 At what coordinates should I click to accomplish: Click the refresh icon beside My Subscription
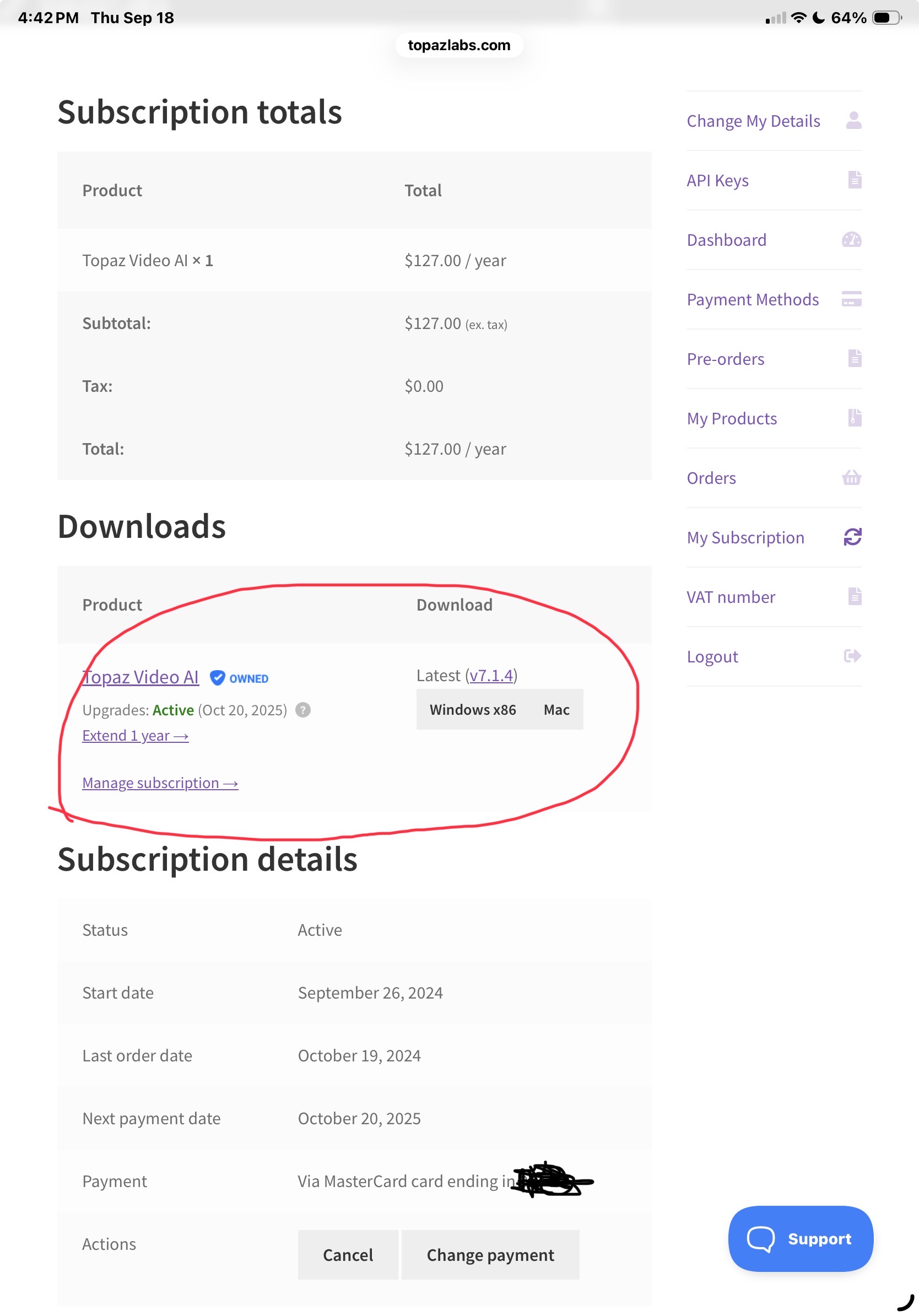point(852,537)
